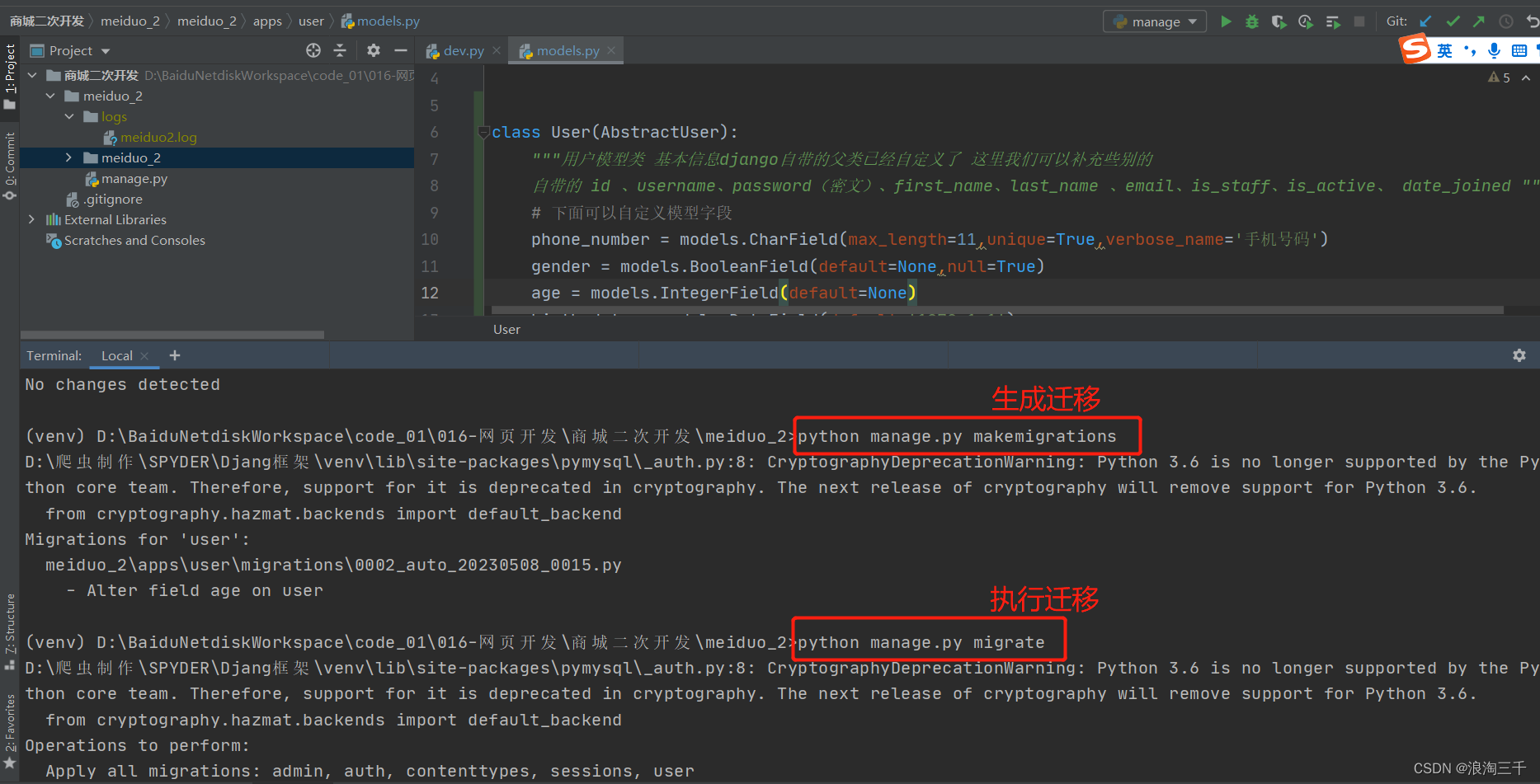This screenshot has height=784, width=1540.
Task: Toggle Sogou English/Chinese mode
Action: tap(1444, 51)
